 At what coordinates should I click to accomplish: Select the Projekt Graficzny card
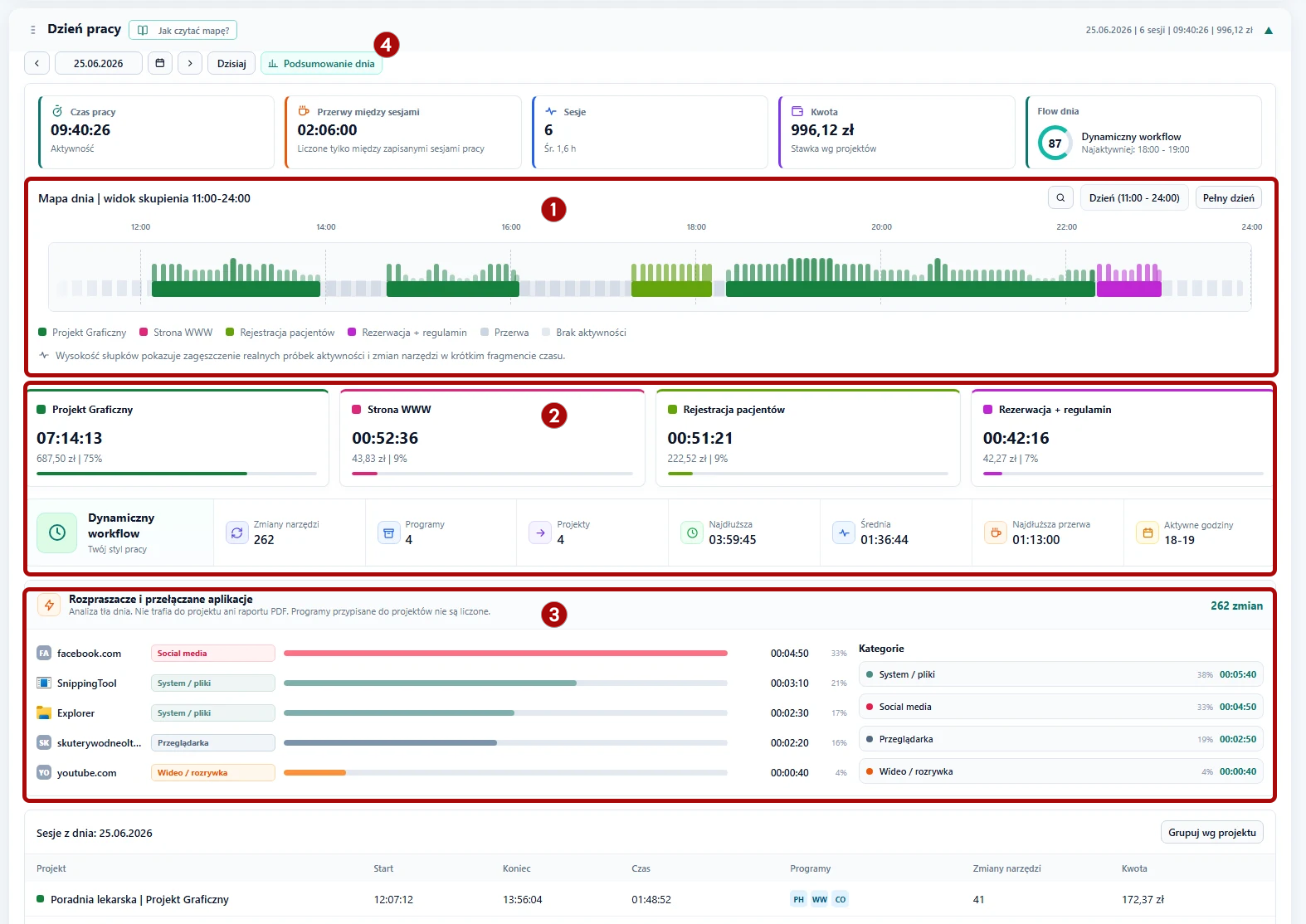click(x=178, y=438)
